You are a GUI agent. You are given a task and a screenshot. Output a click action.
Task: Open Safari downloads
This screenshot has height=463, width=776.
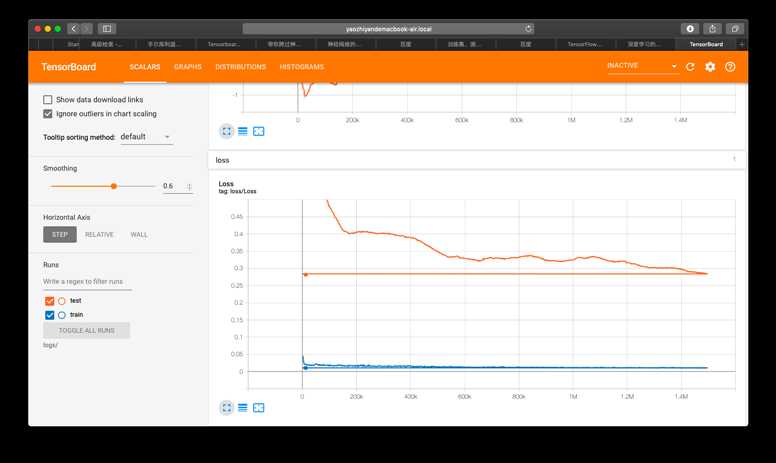pyautogui.click(x=690, y=29)
